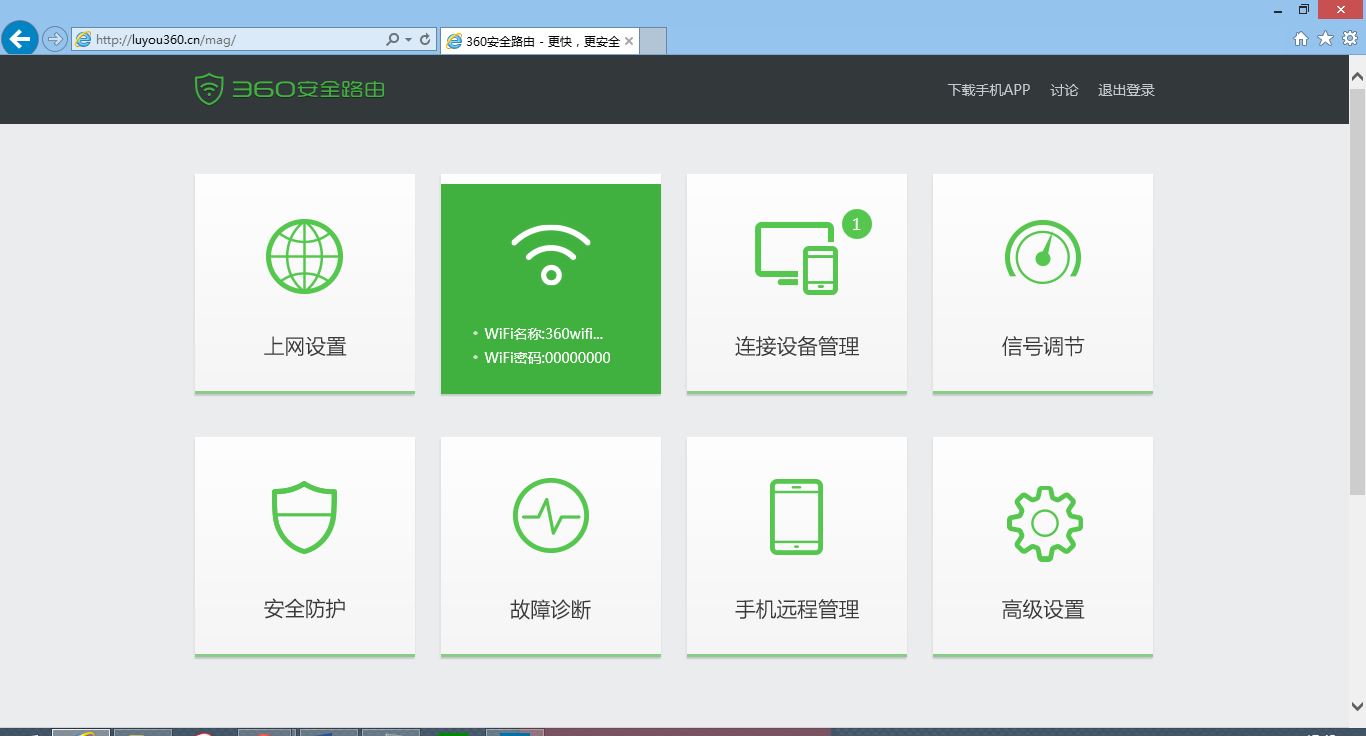Click the 故障诊断 label

click(551, 609)
